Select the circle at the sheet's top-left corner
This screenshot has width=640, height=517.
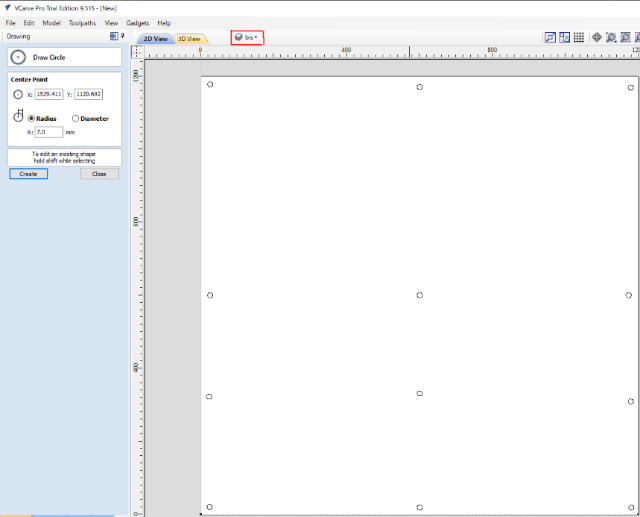(210, 84)
